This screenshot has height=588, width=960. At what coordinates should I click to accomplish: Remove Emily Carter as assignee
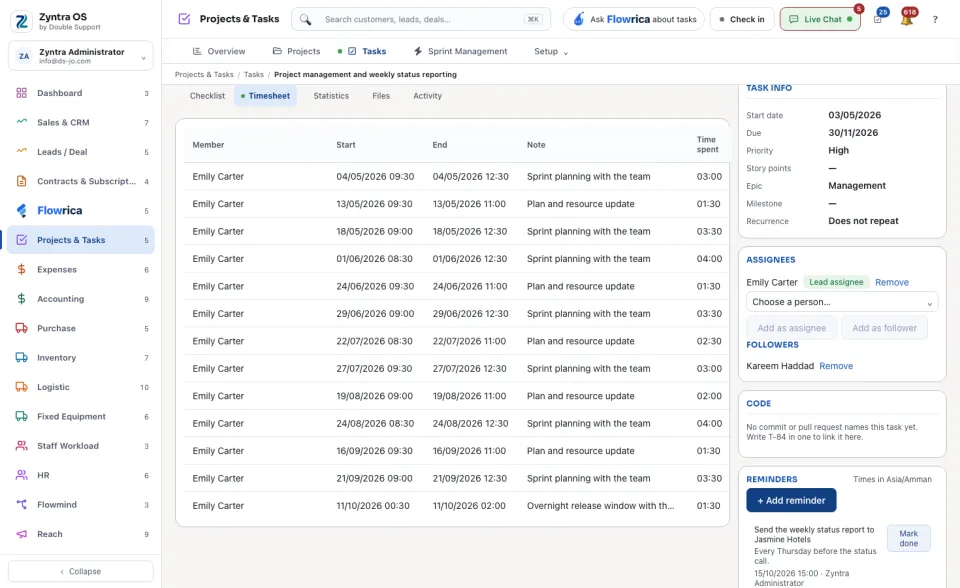pyautogui.click(x=892, y=282)
